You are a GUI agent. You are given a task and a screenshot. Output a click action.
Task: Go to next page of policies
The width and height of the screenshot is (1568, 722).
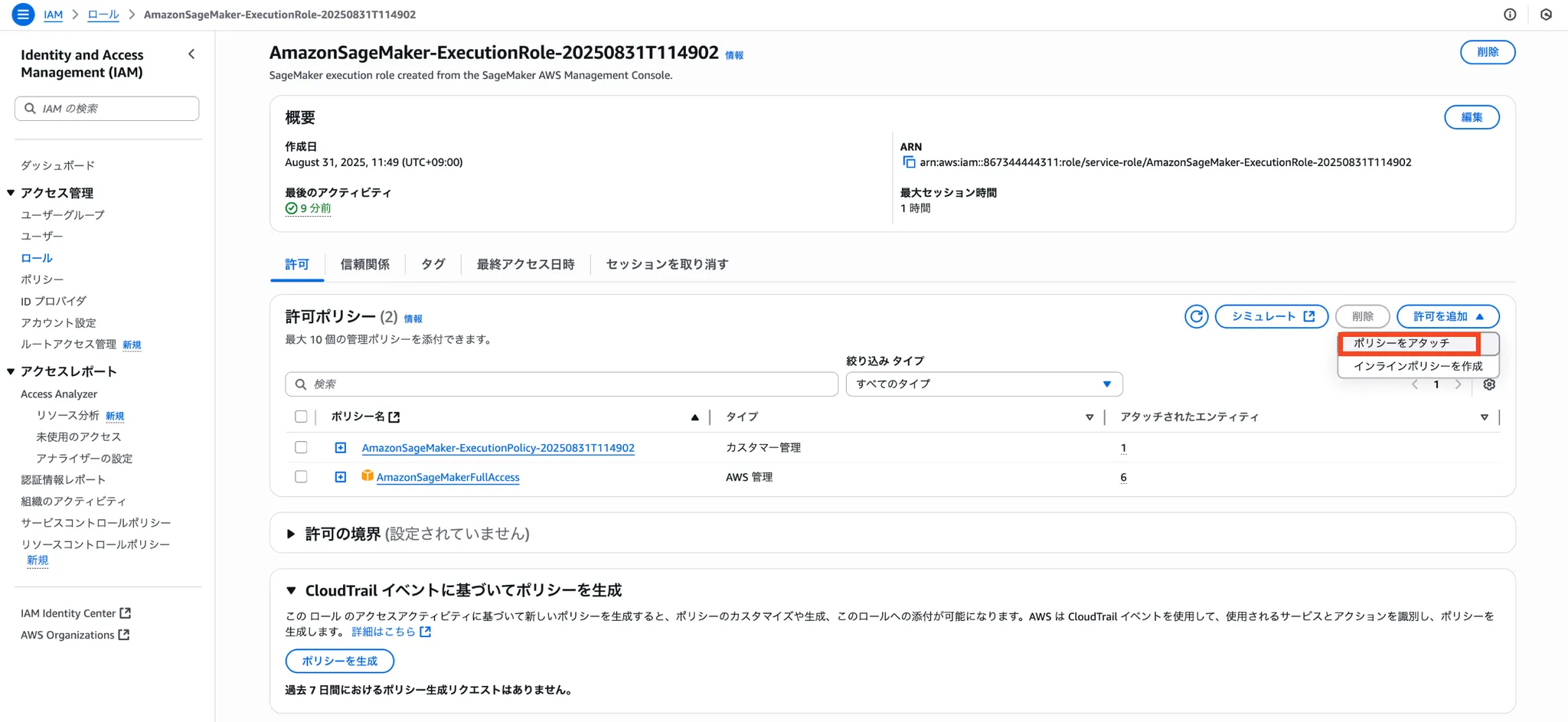click(1459, 384)
